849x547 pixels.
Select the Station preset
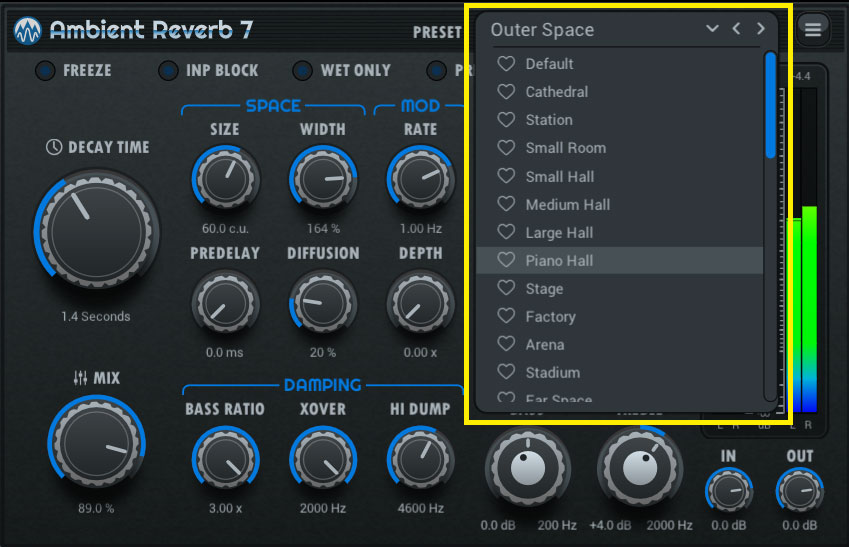click(619, 120)
